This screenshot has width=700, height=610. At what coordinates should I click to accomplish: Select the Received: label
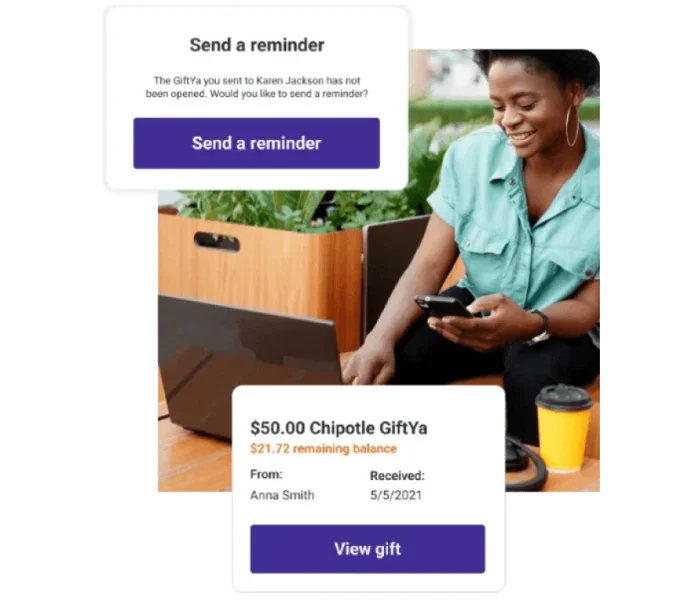pyautogui.click(x=397, y=476)
